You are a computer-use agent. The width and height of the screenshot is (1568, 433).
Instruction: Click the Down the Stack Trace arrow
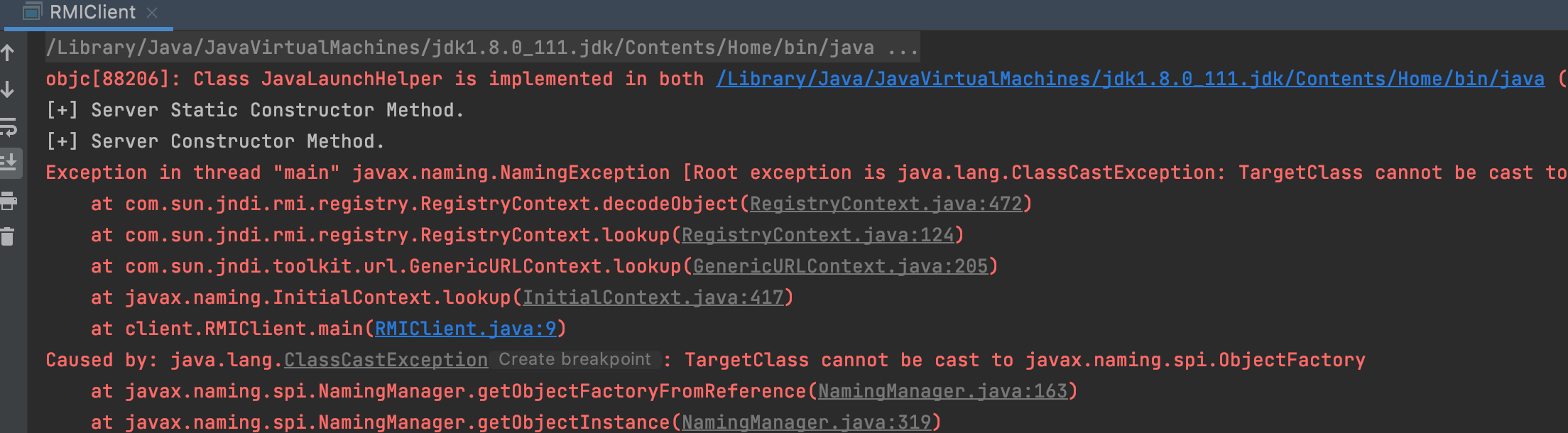(8, 89)
